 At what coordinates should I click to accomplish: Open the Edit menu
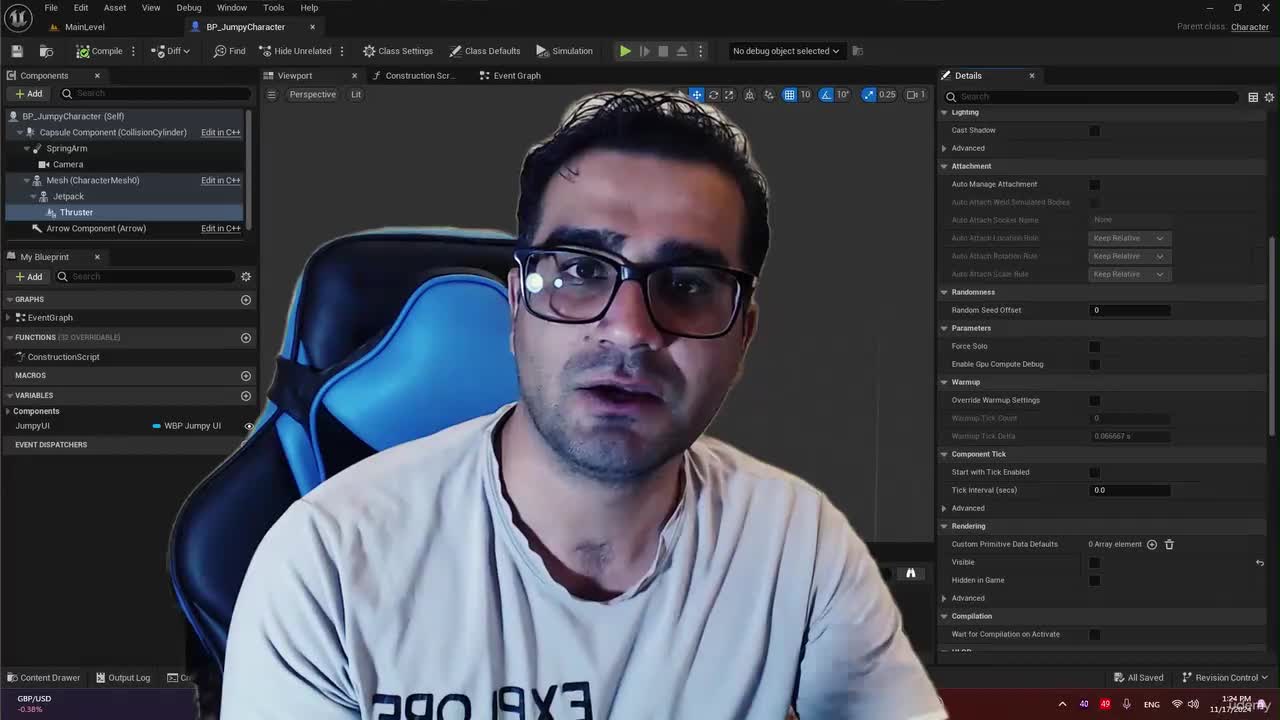[x=81, y=8]
